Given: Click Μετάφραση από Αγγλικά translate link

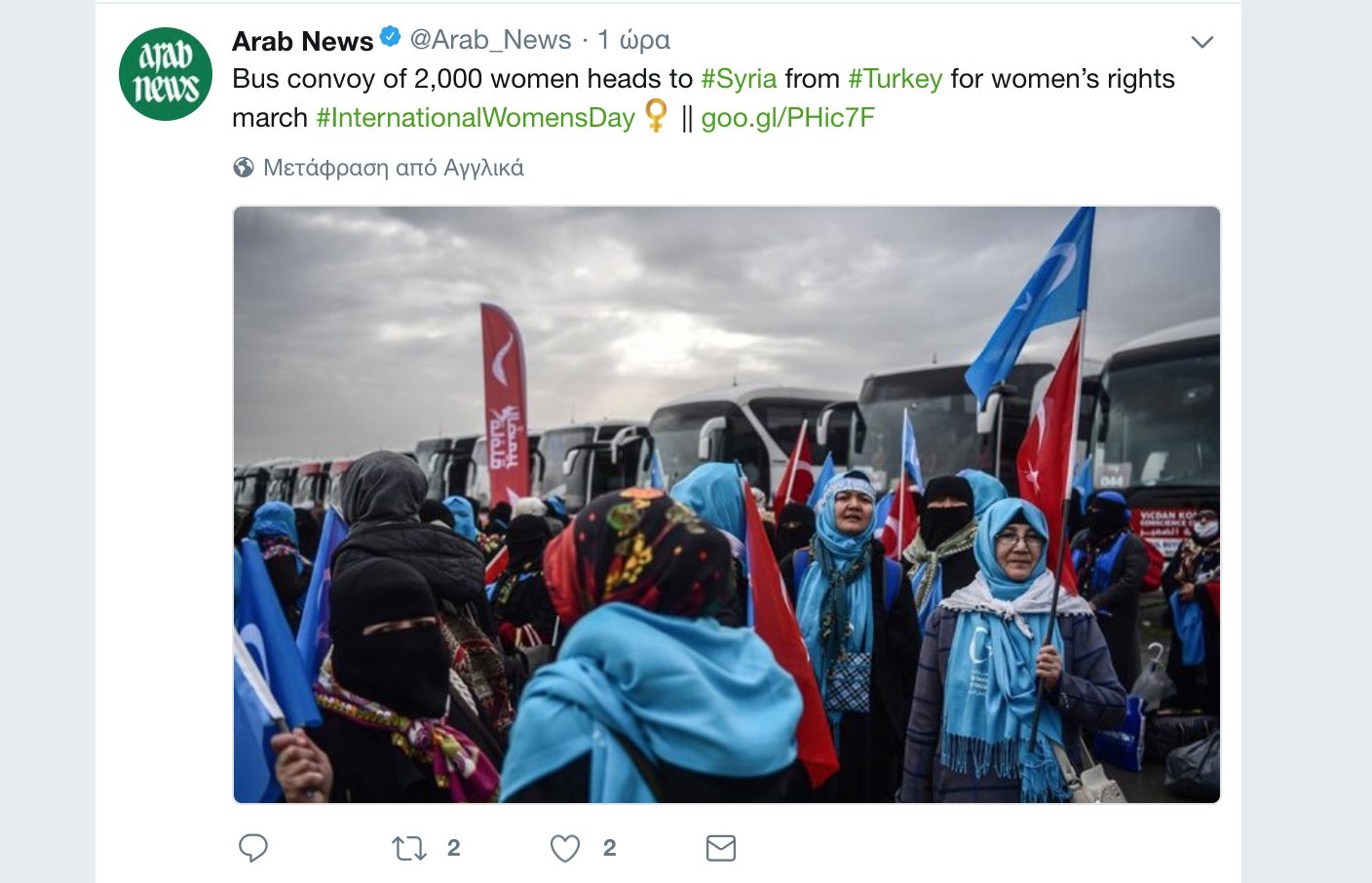Looking at the screenshot, I should pyautogui.click(x=394, y=168).
